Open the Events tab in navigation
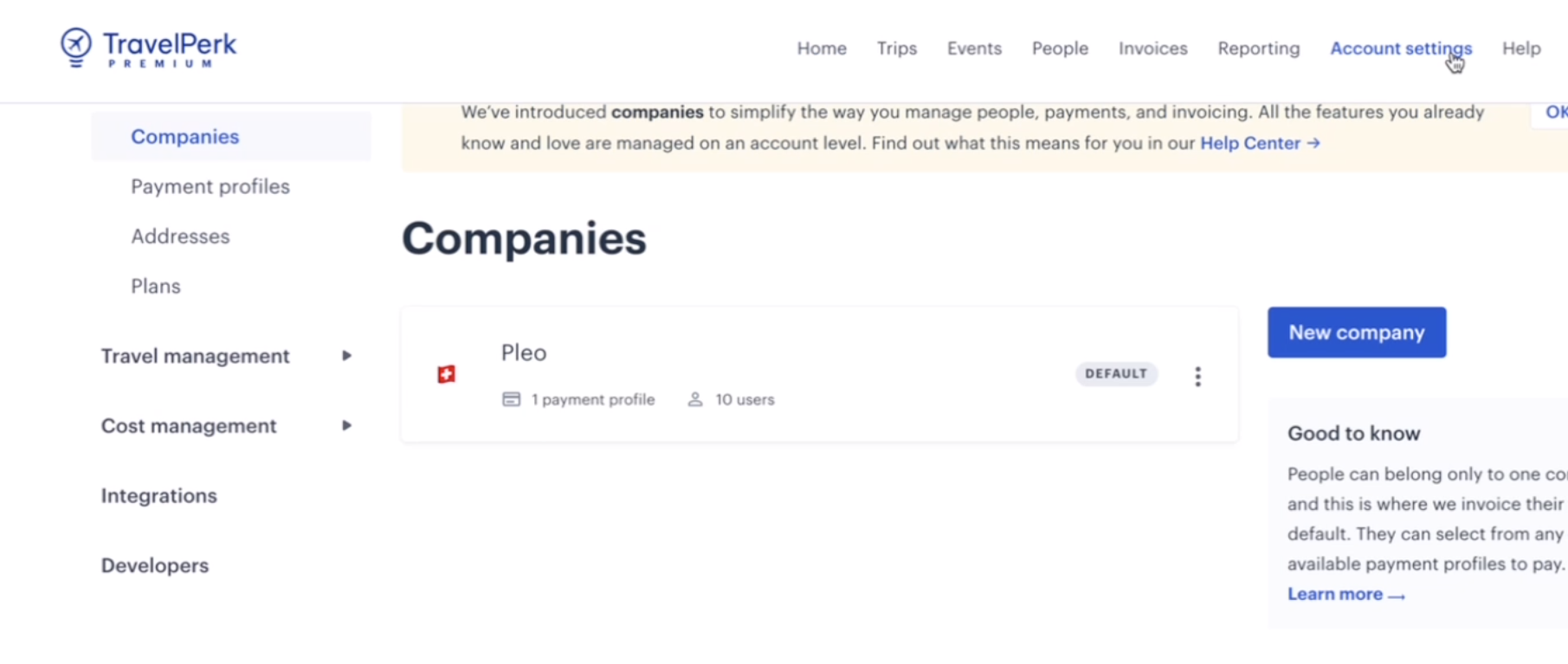This screenshot has height=664, width=1568. click(974, 48)
